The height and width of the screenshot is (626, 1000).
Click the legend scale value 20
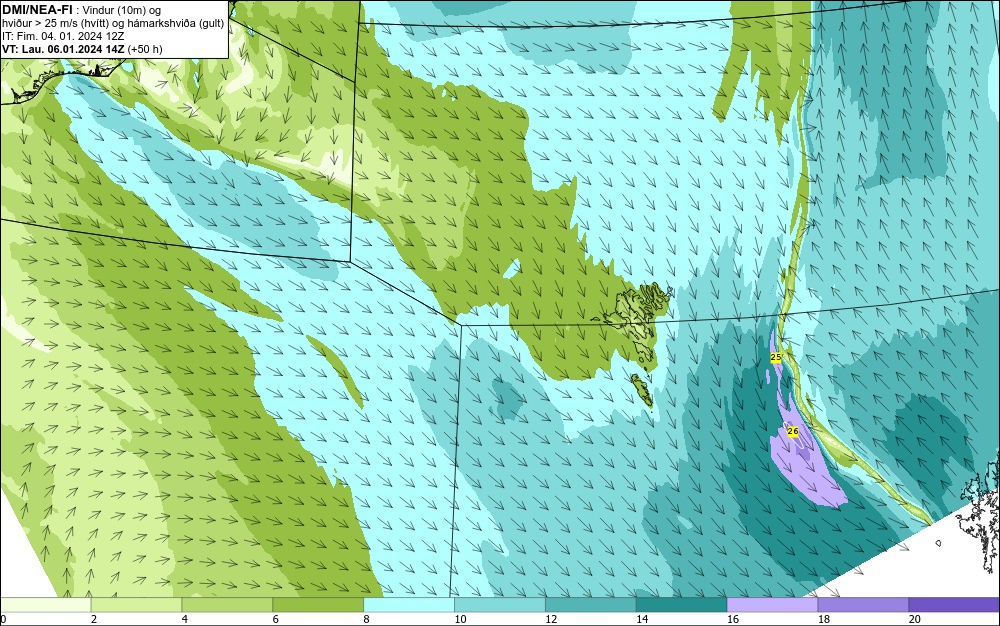coord(914,619)
